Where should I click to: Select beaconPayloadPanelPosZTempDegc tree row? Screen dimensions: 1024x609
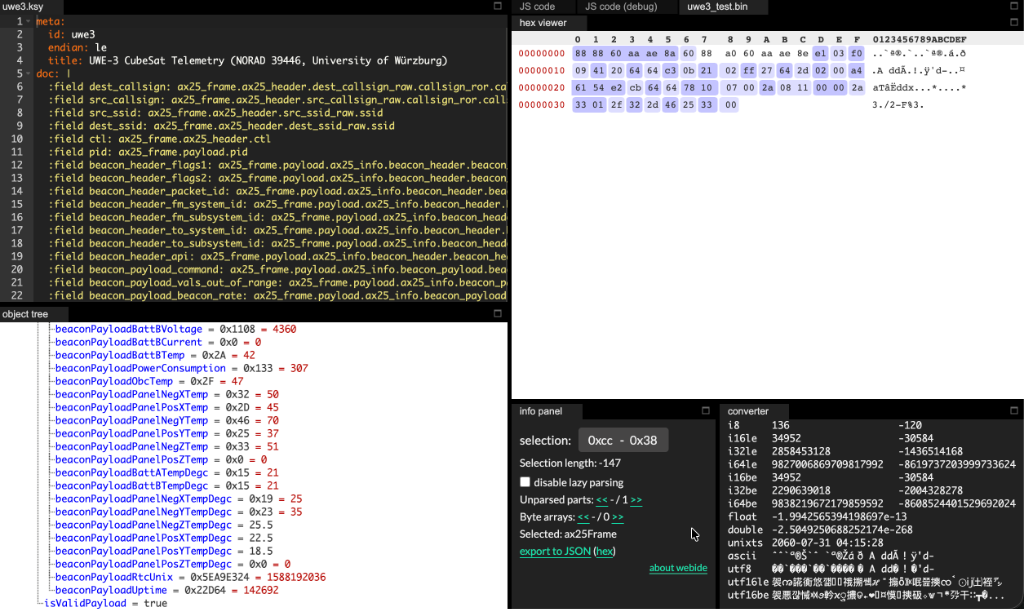(x=172, y=564)
